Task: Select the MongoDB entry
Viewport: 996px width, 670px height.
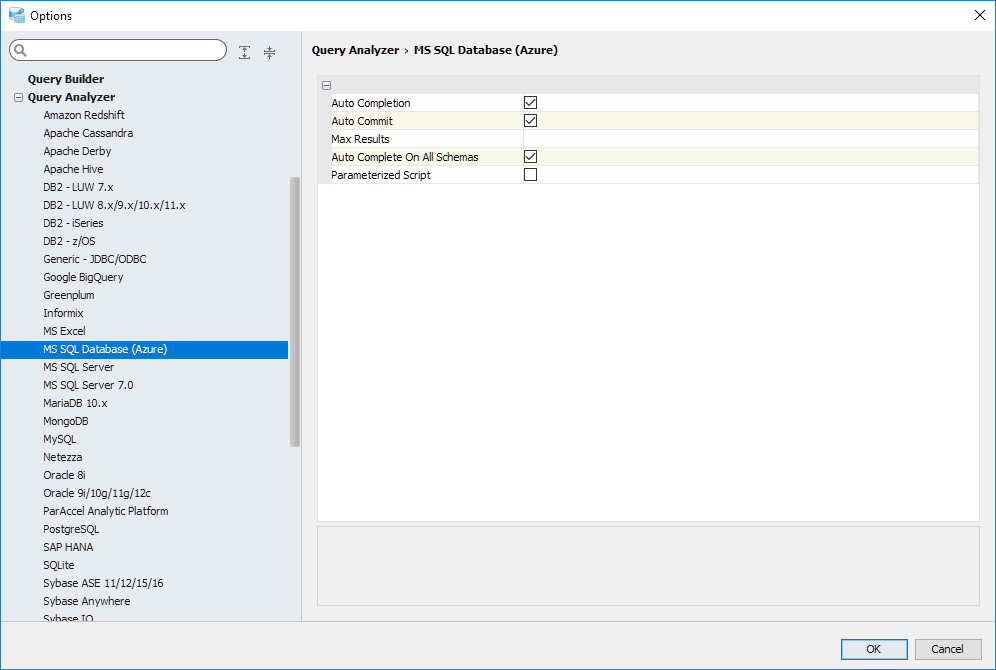Action: point(66,421)
